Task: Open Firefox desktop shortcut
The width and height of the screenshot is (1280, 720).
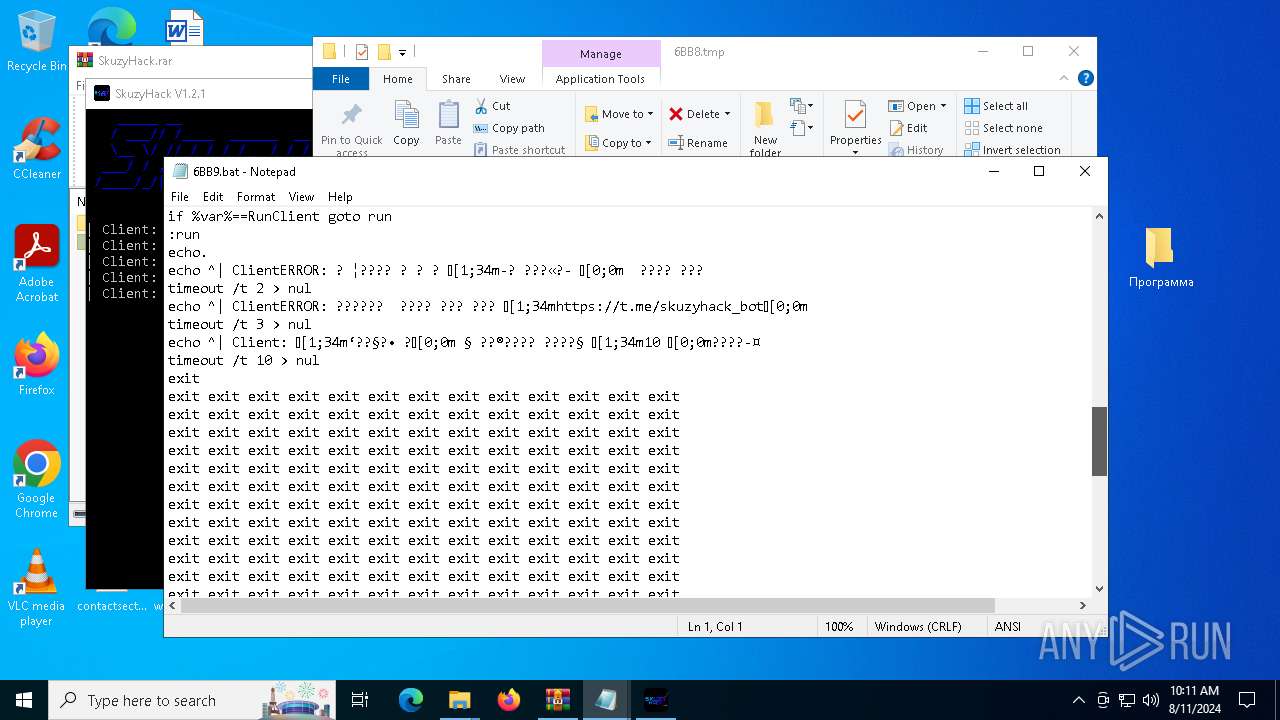Action: (x=36, y=364)
